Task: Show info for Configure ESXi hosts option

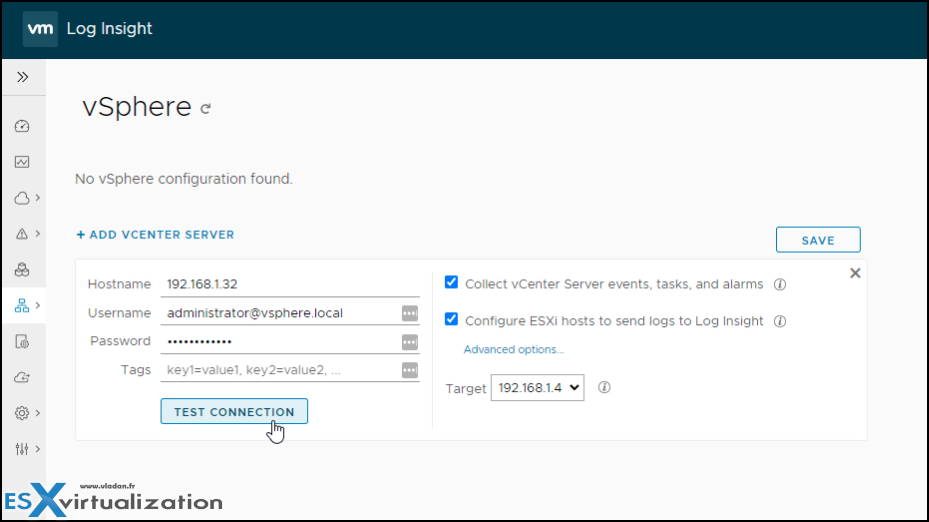Action: [x=780, y=321]
